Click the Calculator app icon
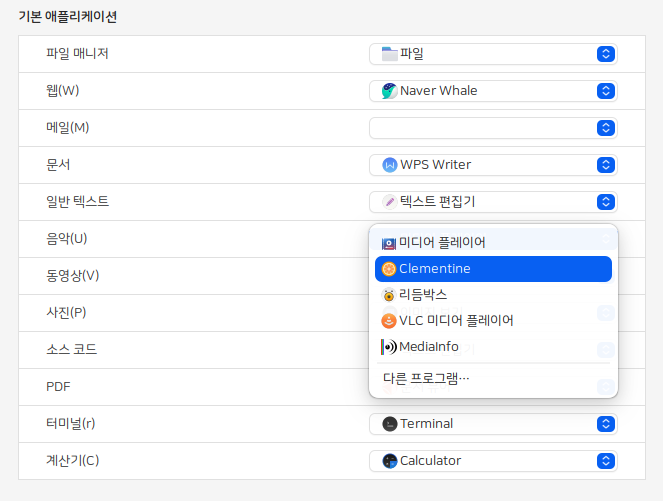Image resolution: width=663 pixels, height=501 pixels. (x=389, y=461)
